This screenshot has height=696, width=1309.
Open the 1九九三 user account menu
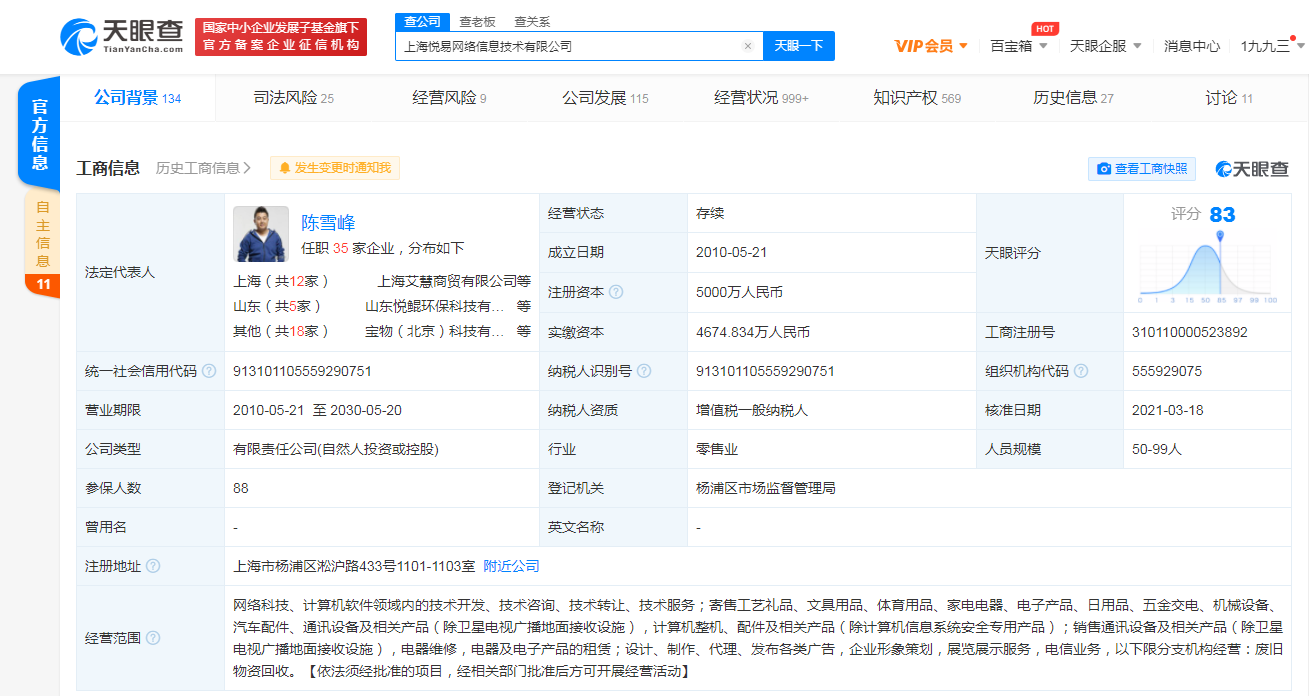[x=1272, y=46]
